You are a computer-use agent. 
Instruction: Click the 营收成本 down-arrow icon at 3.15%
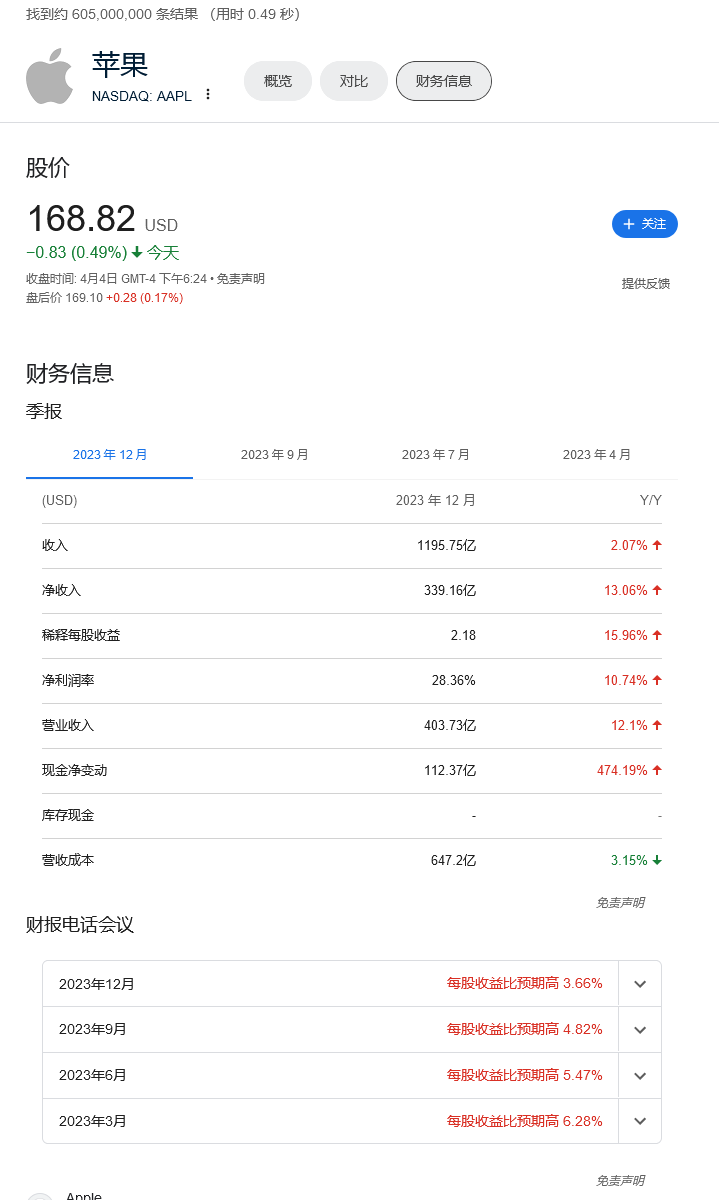[x=657, y=860]
